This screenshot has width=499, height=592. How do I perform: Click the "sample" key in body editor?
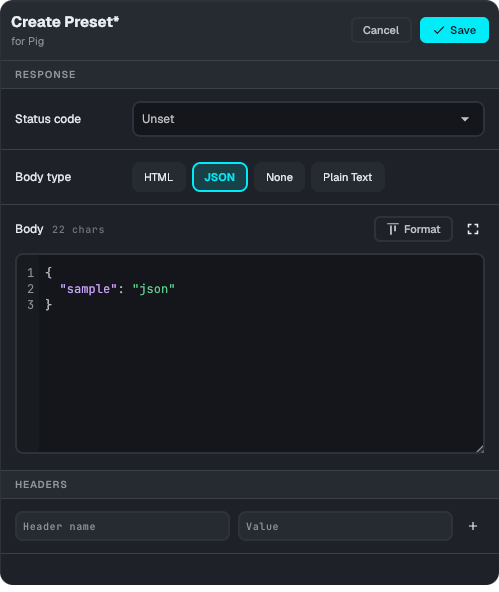[x=88, y=289]
